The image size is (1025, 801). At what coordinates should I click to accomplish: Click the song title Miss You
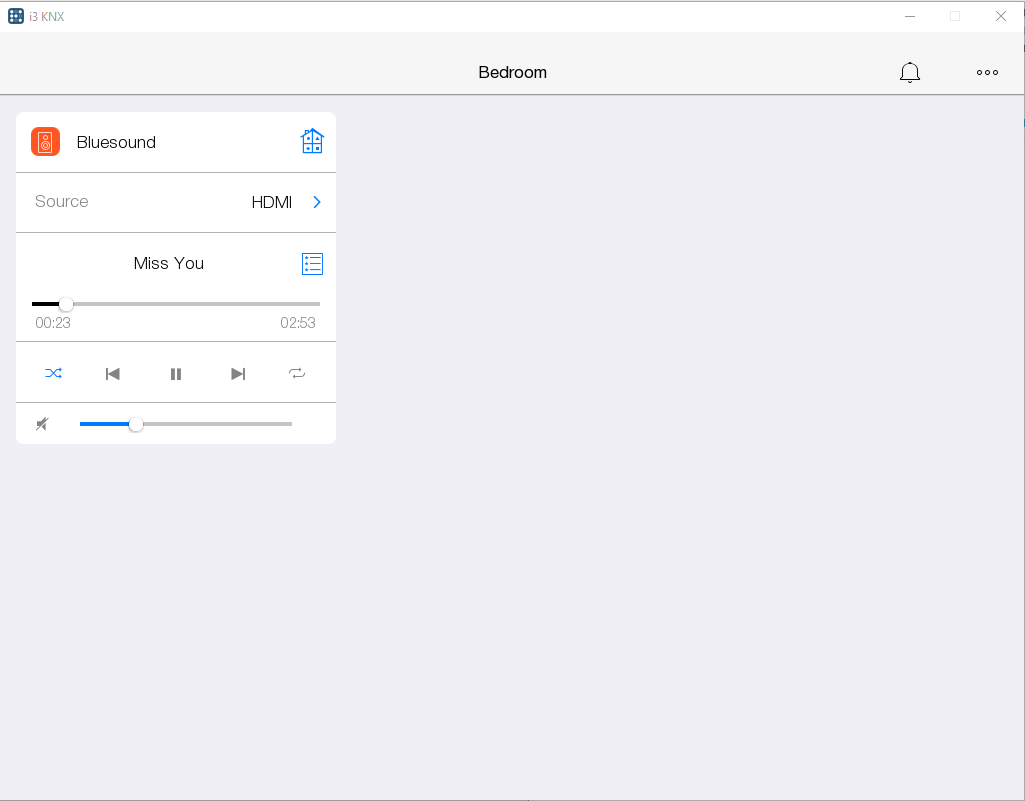click(x=168, y=263)
